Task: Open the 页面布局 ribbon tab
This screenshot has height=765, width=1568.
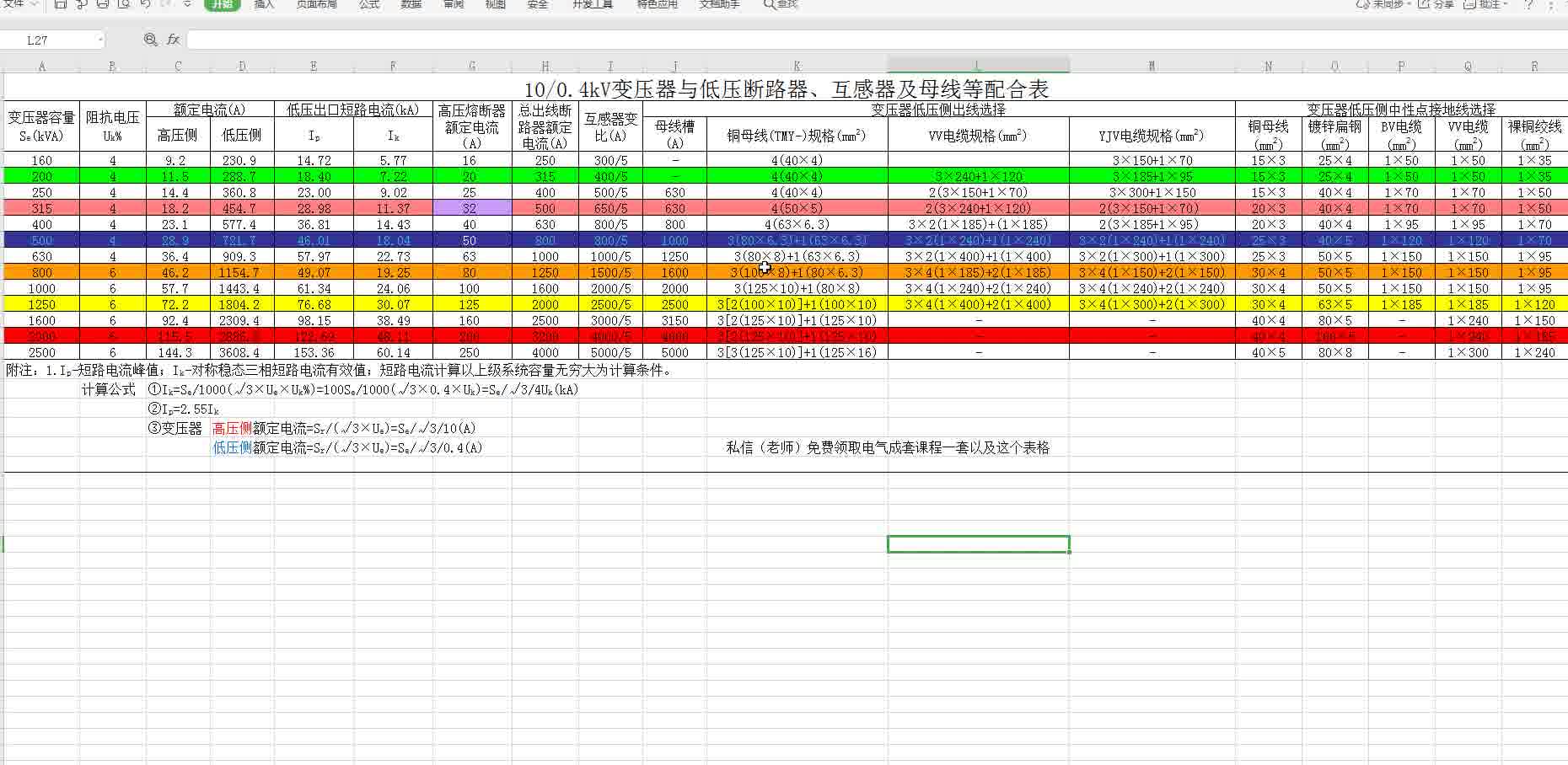Action: click(317, 4)
